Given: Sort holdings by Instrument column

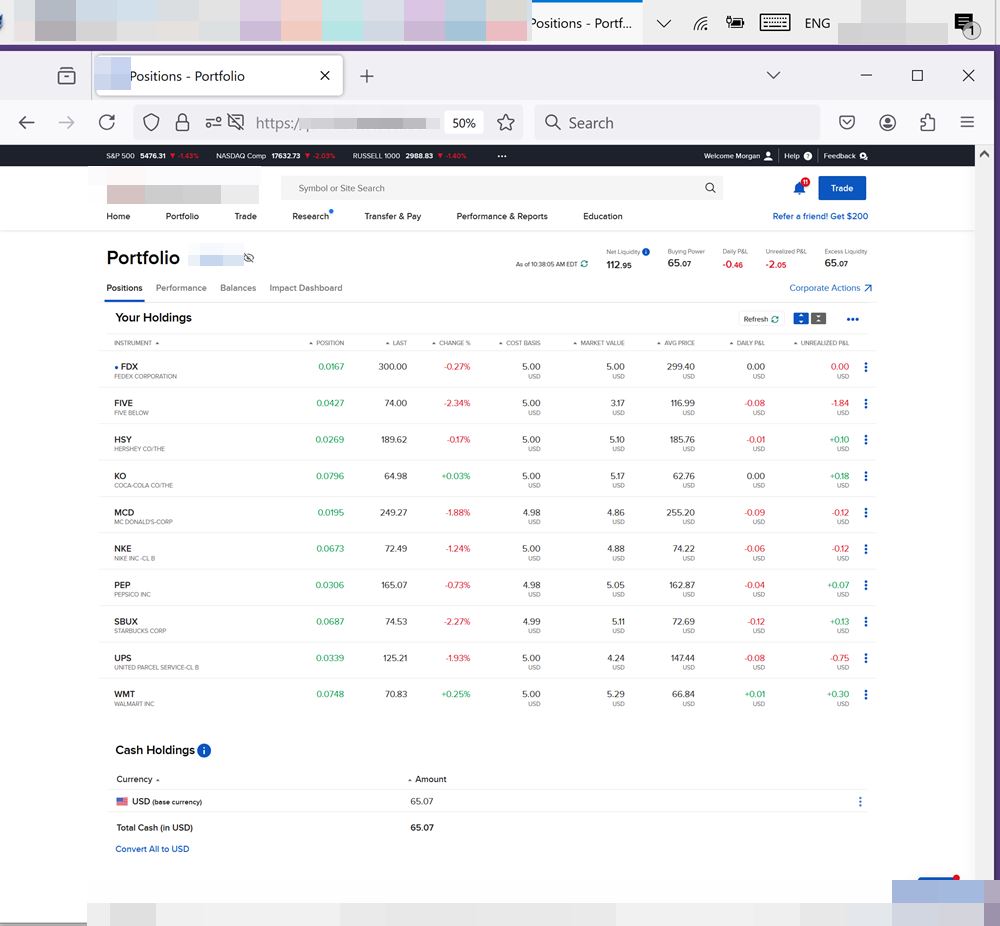Looking at the screenshot, I should coord(136,343).
